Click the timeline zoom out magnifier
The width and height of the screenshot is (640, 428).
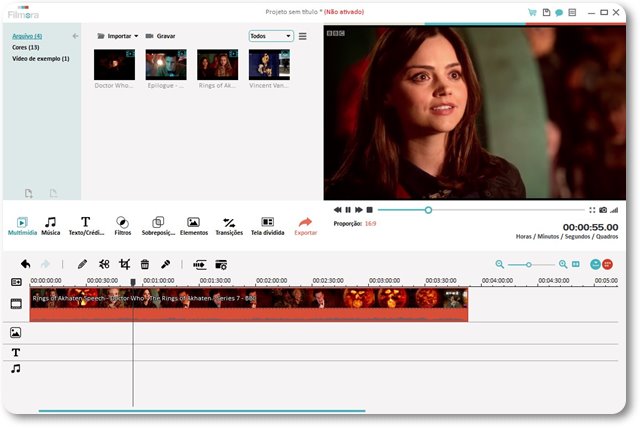[500, 264]
